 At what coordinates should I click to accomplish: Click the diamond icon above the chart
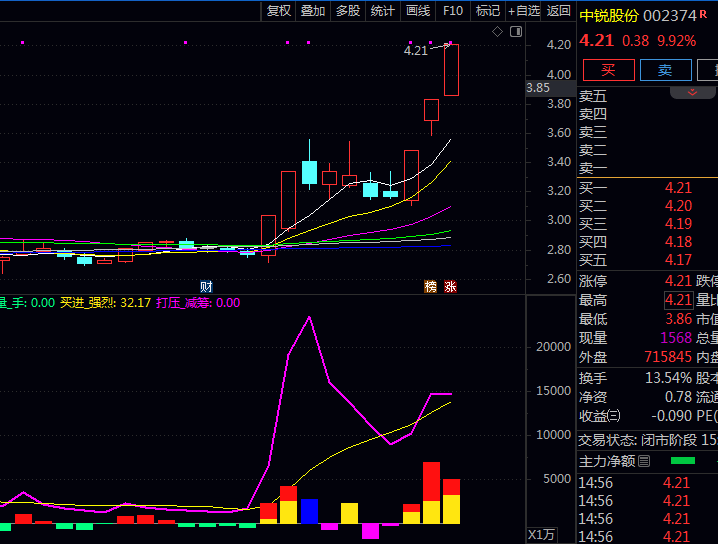pyautogui.click(x=497, y=32)
